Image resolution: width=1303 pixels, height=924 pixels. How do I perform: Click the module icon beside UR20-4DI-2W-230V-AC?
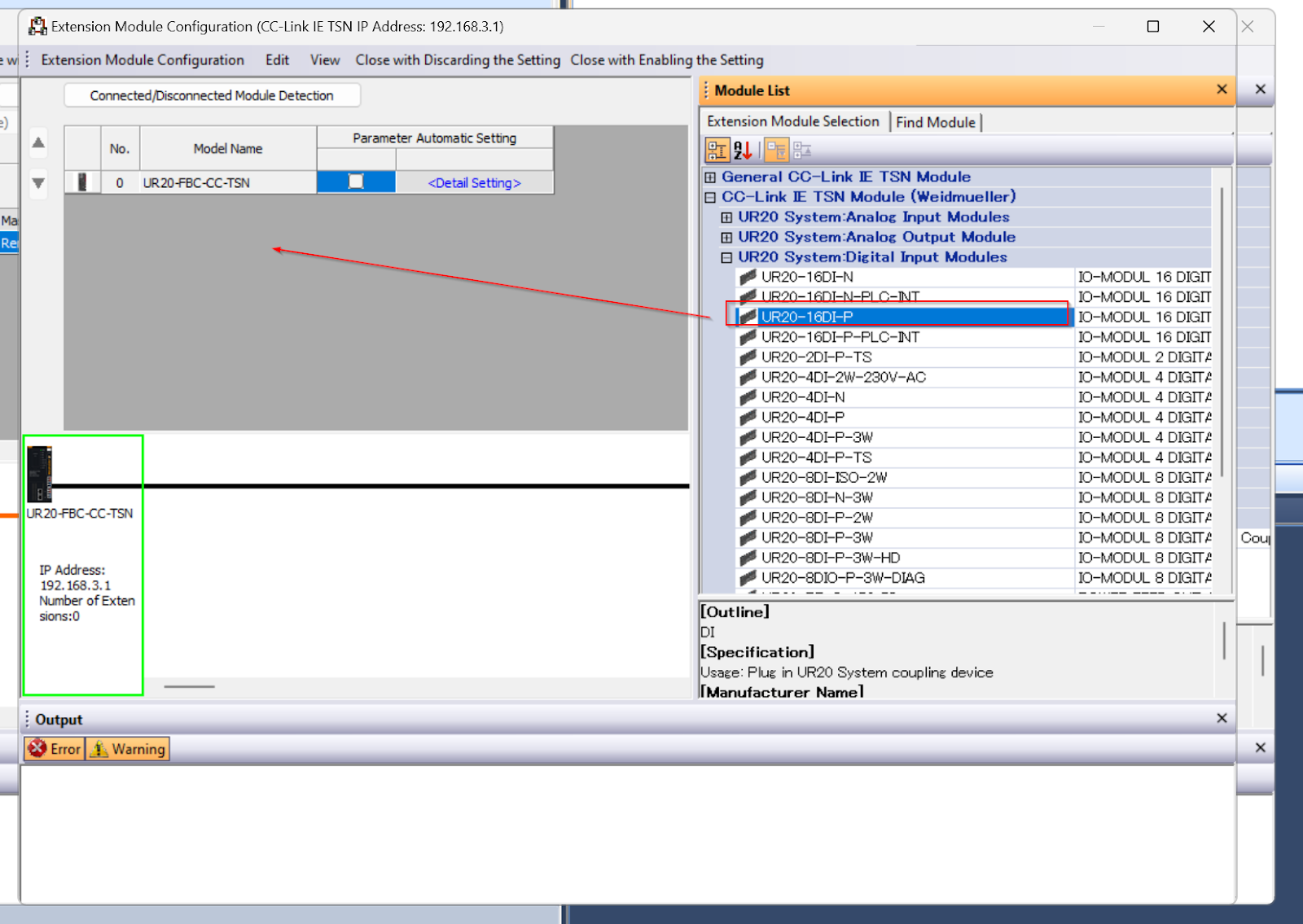[748, 377]
